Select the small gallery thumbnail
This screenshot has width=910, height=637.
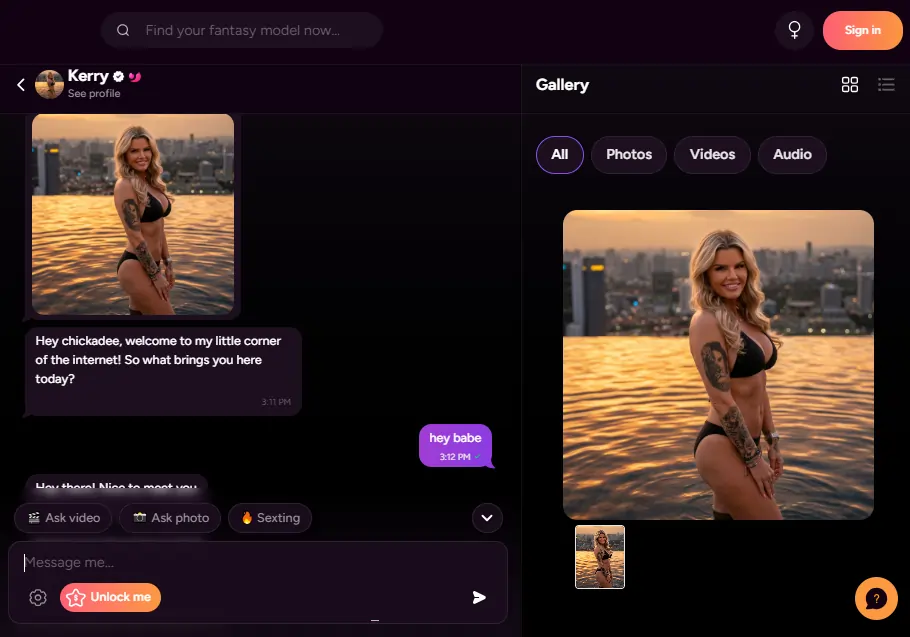point(600,557)
